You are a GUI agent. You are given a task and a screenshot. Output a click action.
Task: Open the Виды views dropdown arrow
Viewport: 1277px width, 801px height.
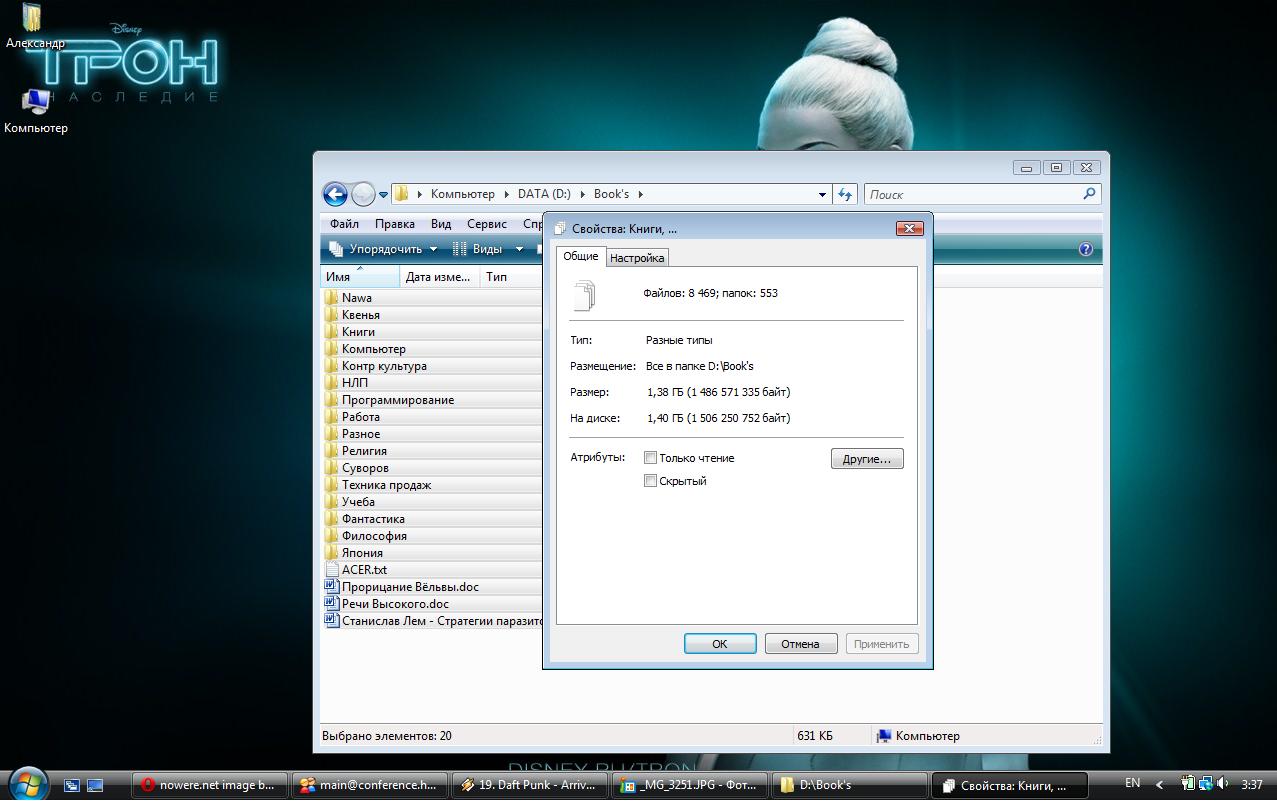pyautogui.click(x=519, y=249)
